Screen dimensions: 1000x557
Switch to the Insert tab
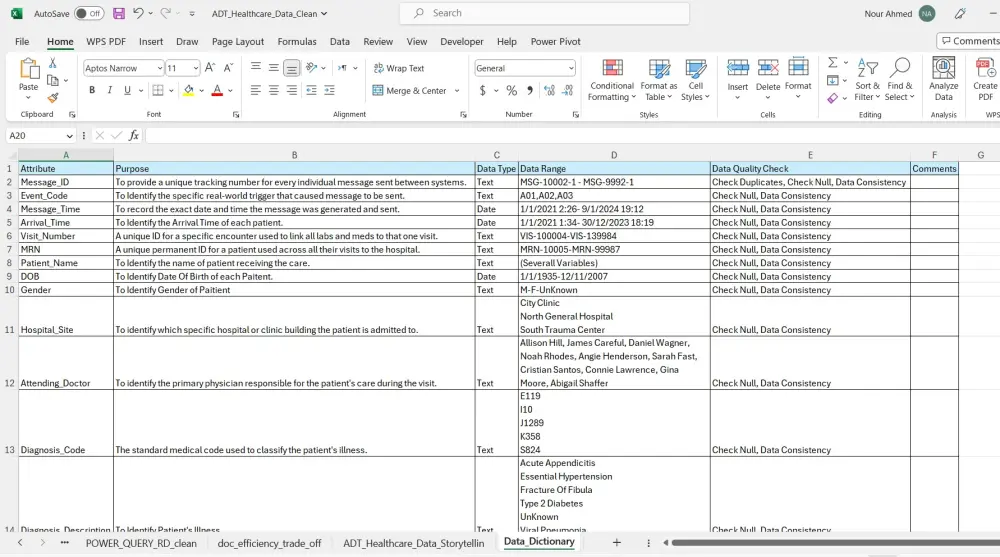(x=151, y=41)
